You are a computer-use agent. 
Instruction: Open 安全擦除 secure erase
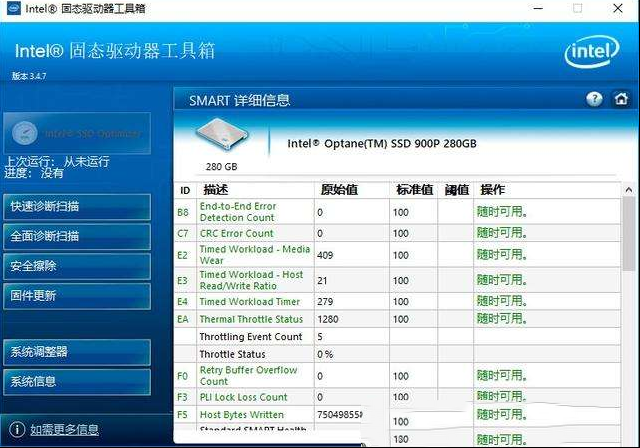(77, 266)
